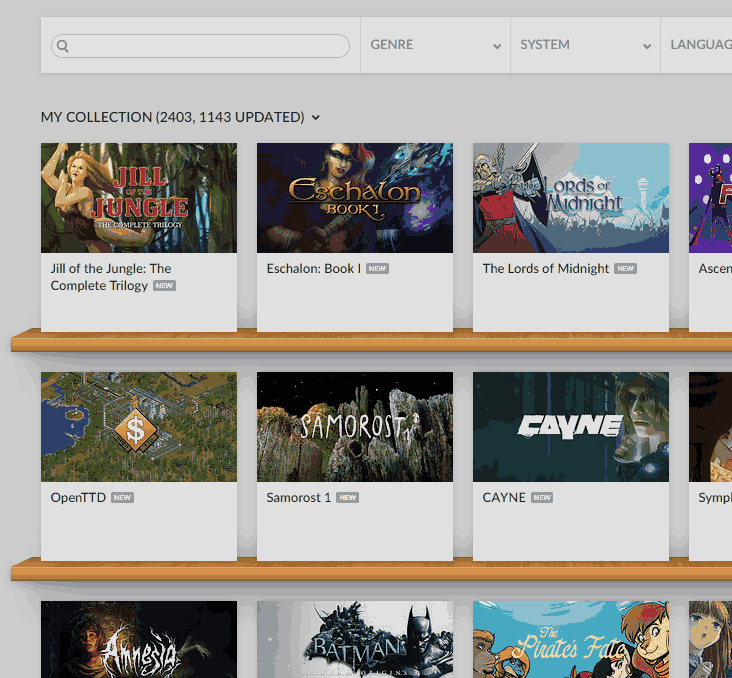Screen dimensions: 732x678
Task: Open the LANGUAGE filter dropdown
Action: 697,45
